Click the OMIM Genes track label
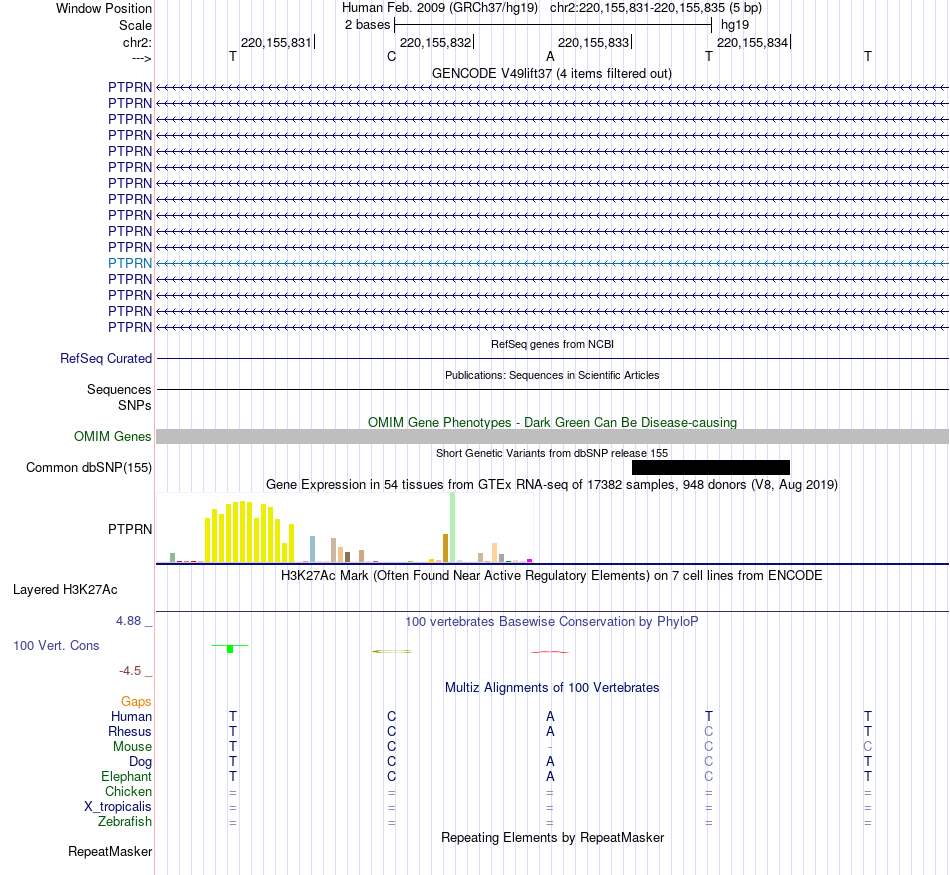 click(112, 436)
